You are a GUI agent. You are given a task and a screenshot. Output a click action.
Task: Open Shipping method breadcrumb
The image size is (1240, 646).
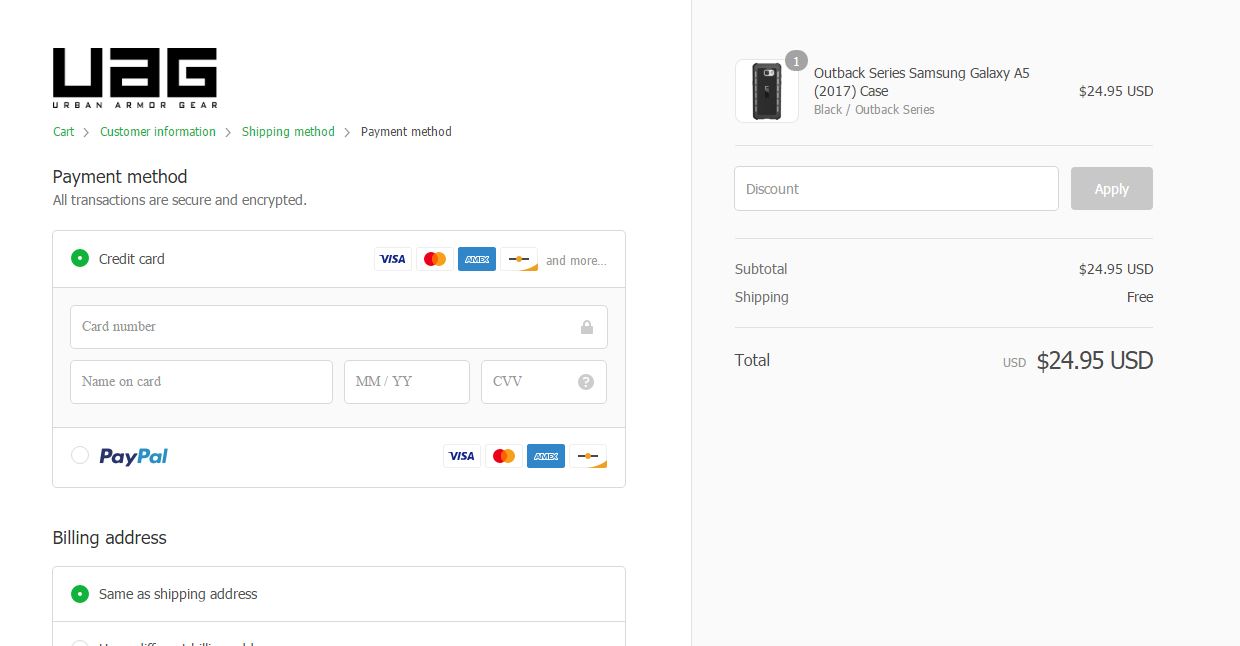point(288,132)
